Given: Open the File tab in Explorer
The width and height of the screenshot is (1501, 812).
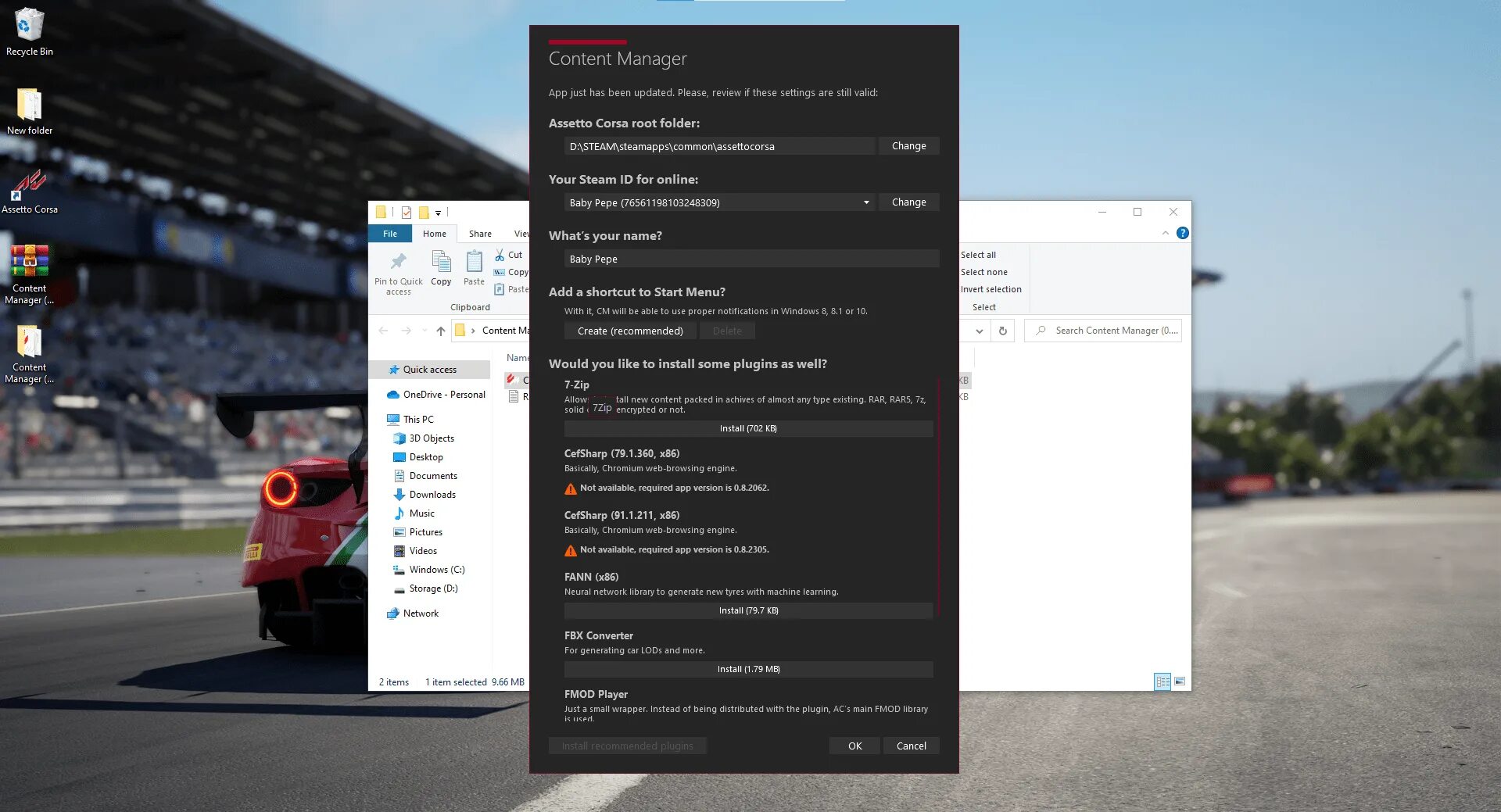Looking at the screenshot, I should 390,234.
